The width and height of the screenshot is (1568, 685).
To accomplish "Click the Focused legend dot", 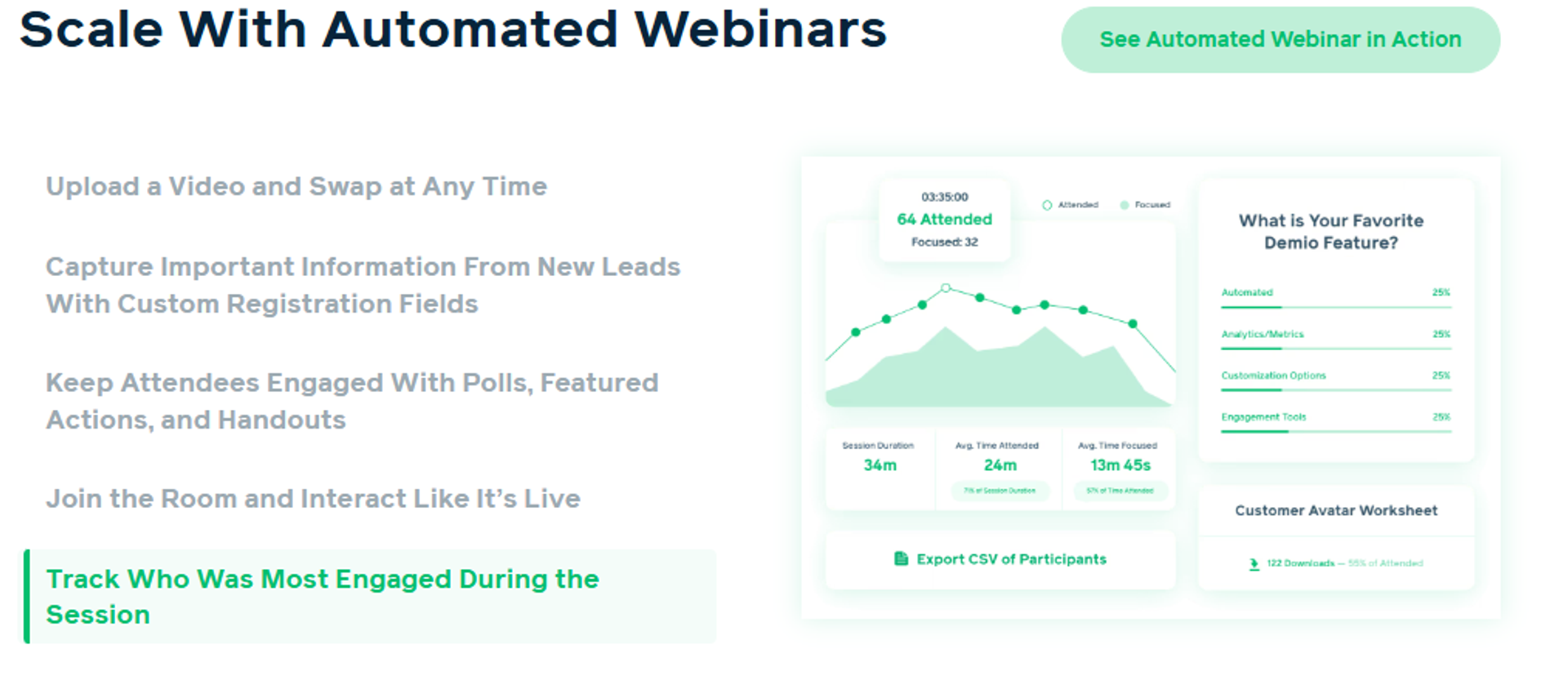I will (x=1125, y=205).
